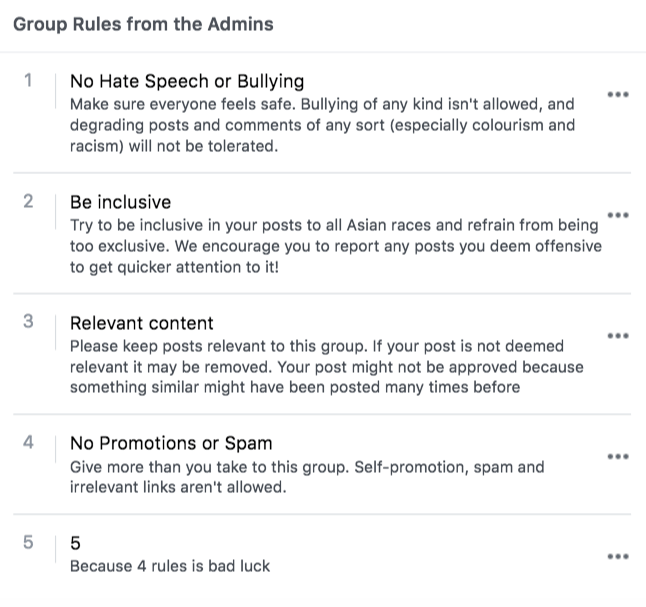Image resolution: width=646 pixels, height=607 pixels.
Task: Click the No Promotions or Spam title
Action: click(171, 443)
